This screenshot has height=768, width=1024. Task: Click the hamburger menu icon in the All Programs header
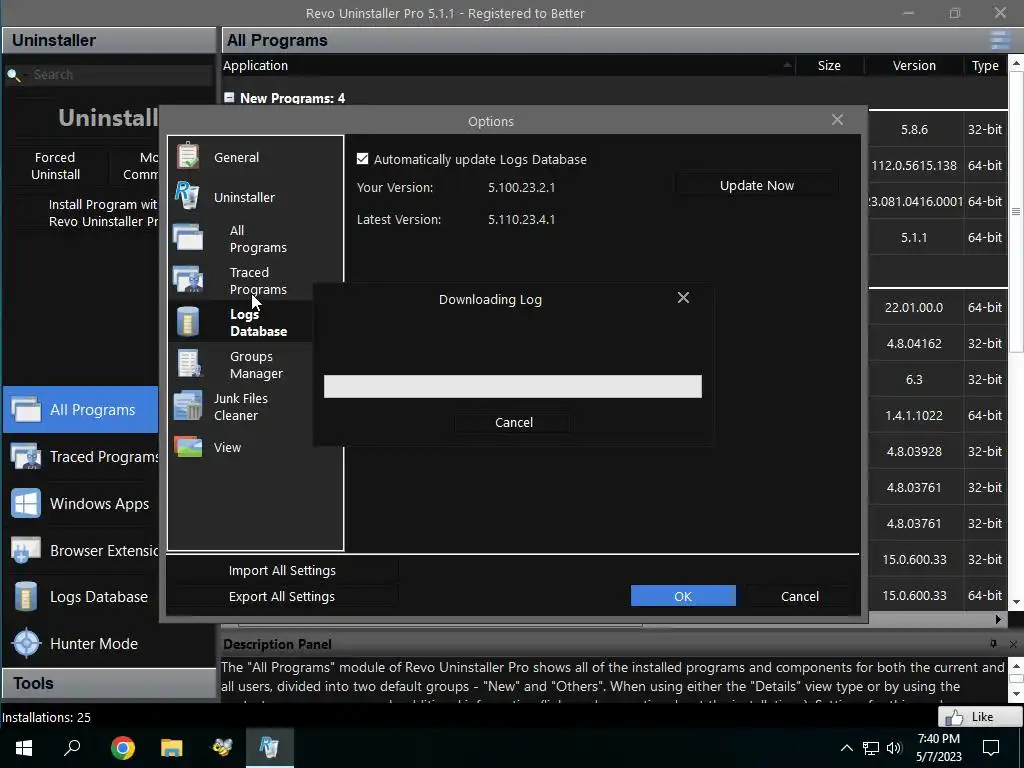pyautogui.click(x=1000, y=40)
